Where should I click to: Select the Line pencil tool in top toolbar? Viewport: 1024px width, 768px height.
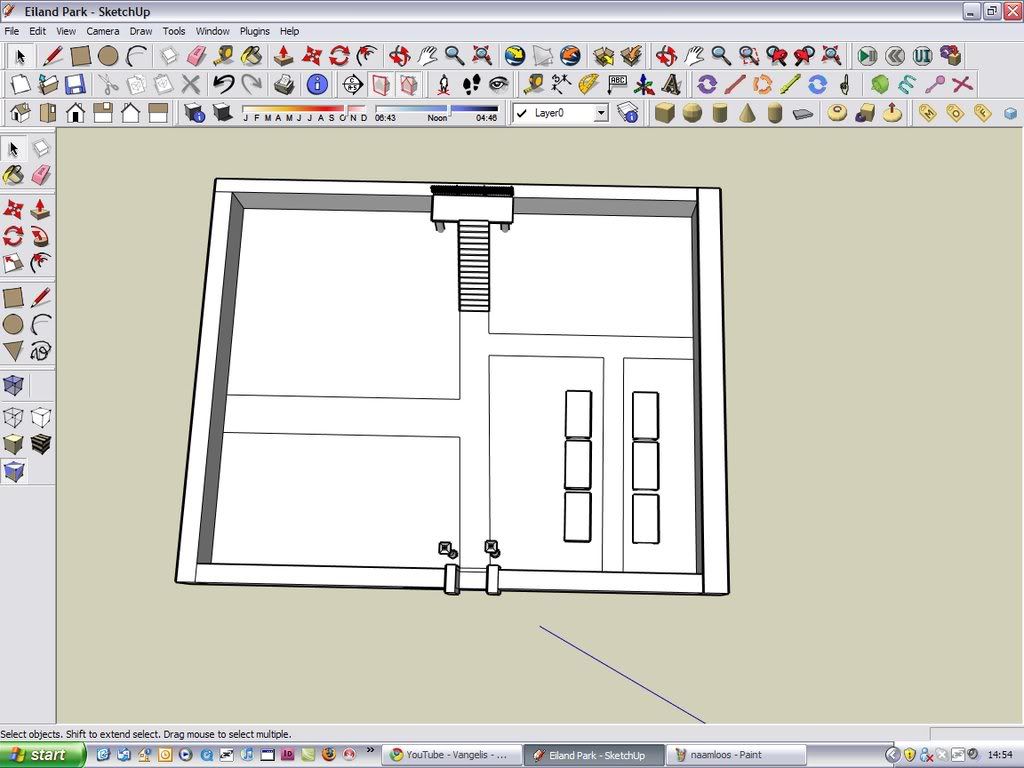(53, 56)
